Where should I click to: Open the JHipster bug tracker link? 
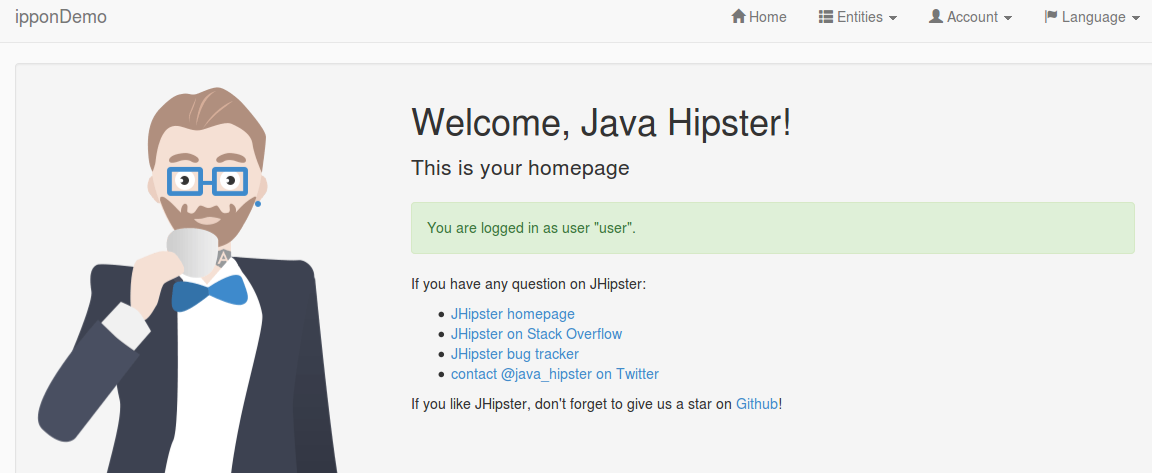pyautogui.click(x=514, y=354)
